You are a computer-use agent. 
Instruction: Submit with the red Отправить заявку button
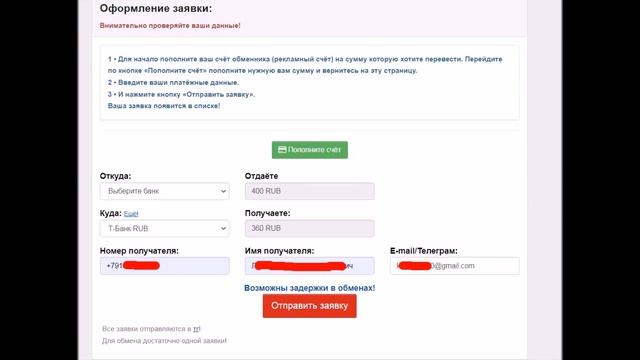point(309,306)
